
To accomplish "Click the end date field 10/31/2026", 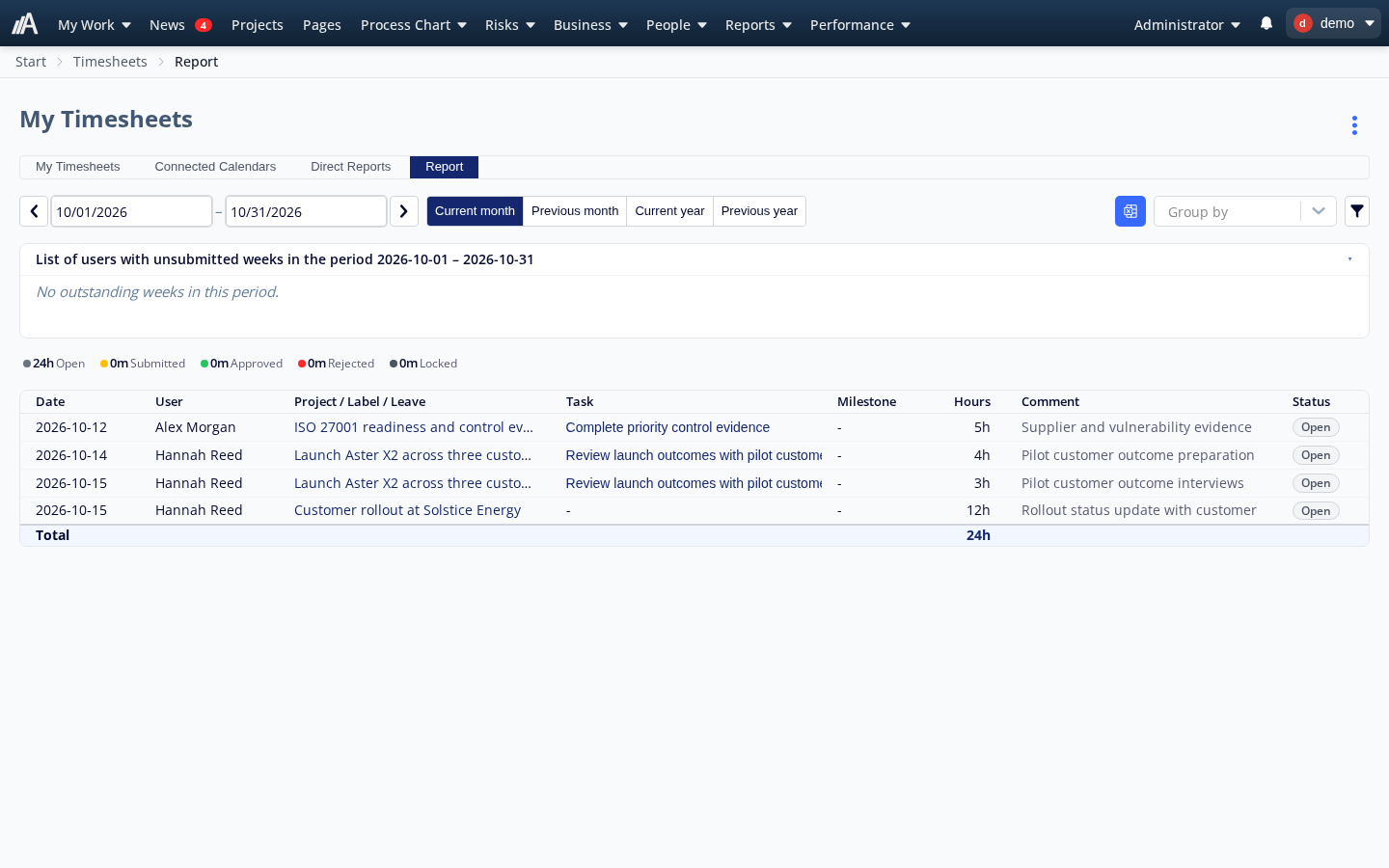I will (x=306, y=211).
